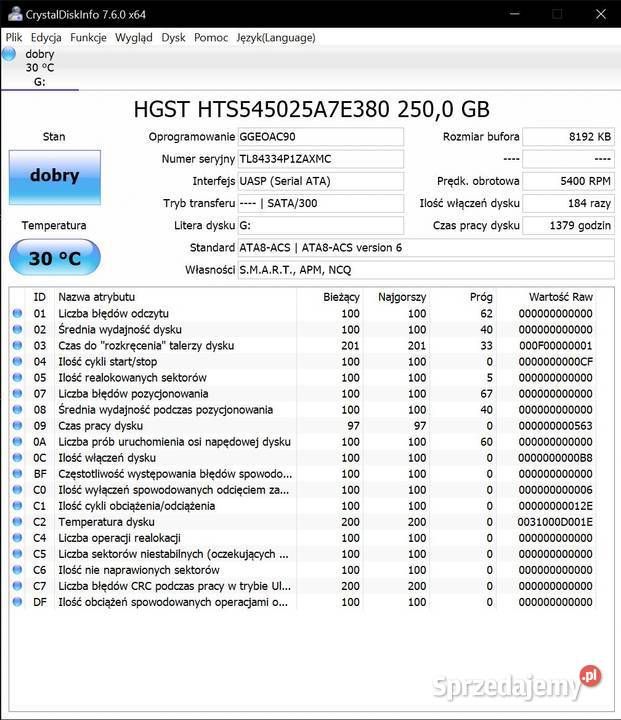The height and width of the screenshot is (720, 621).
Task: Click status icon for attribute 01 row
Action: (x=17, y=314)
